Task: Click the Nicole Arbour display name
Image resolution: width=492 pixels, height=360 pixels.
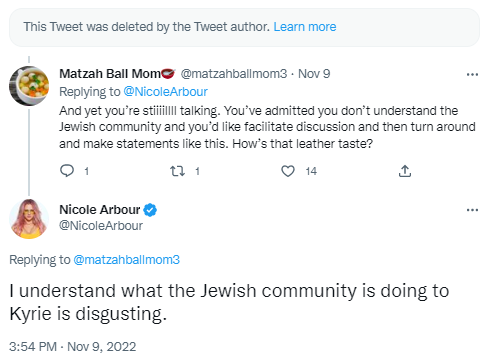Action: coord(100,210)
